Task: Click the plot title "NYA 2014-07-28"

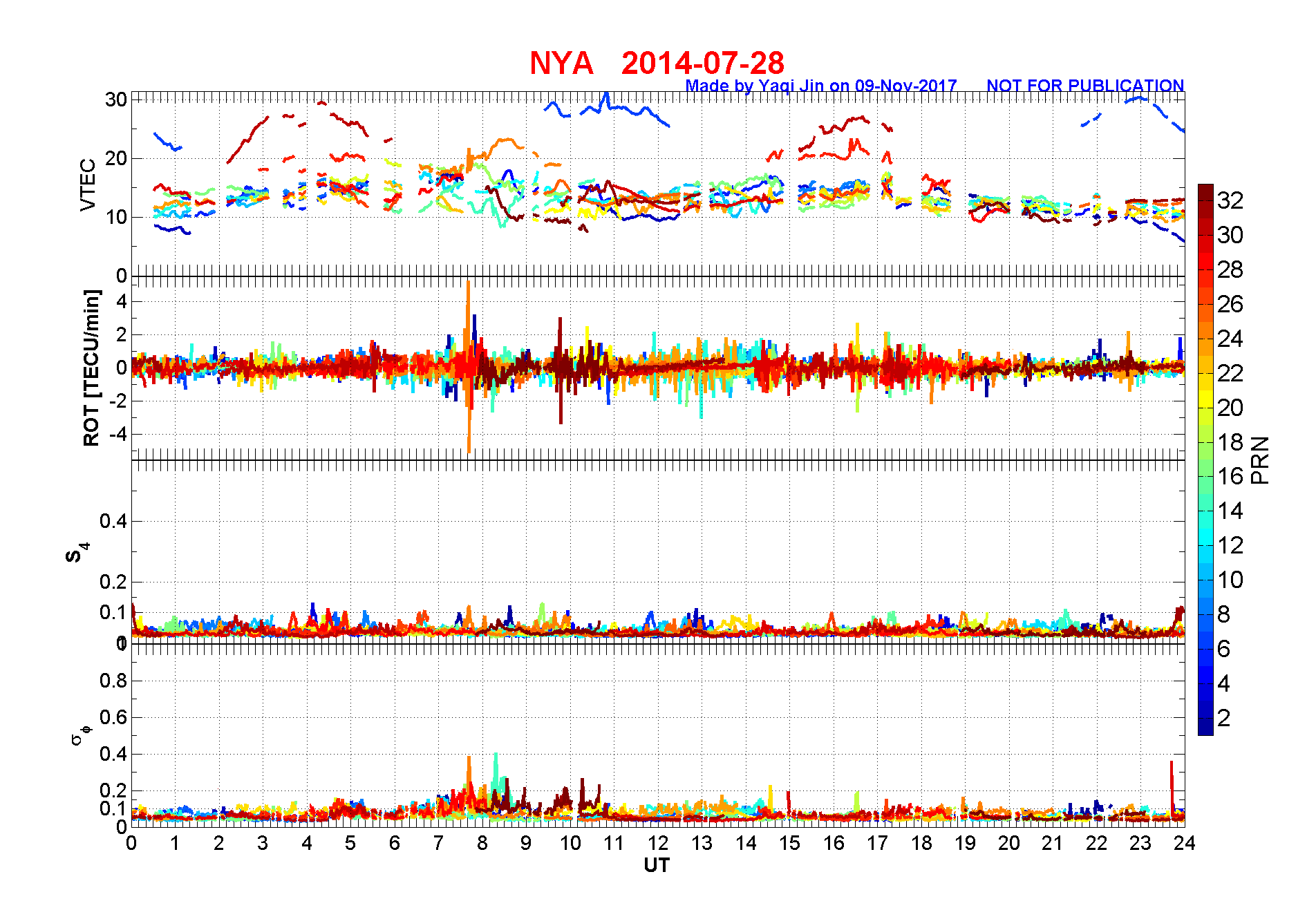Action: (657, 63)
